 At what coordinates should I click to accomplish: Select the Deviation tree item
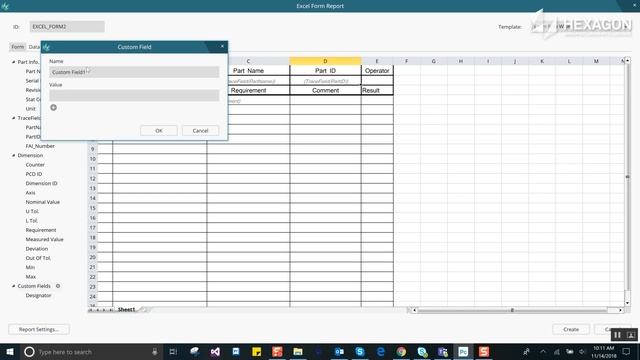pyautogui.click(x=37, y=249)
